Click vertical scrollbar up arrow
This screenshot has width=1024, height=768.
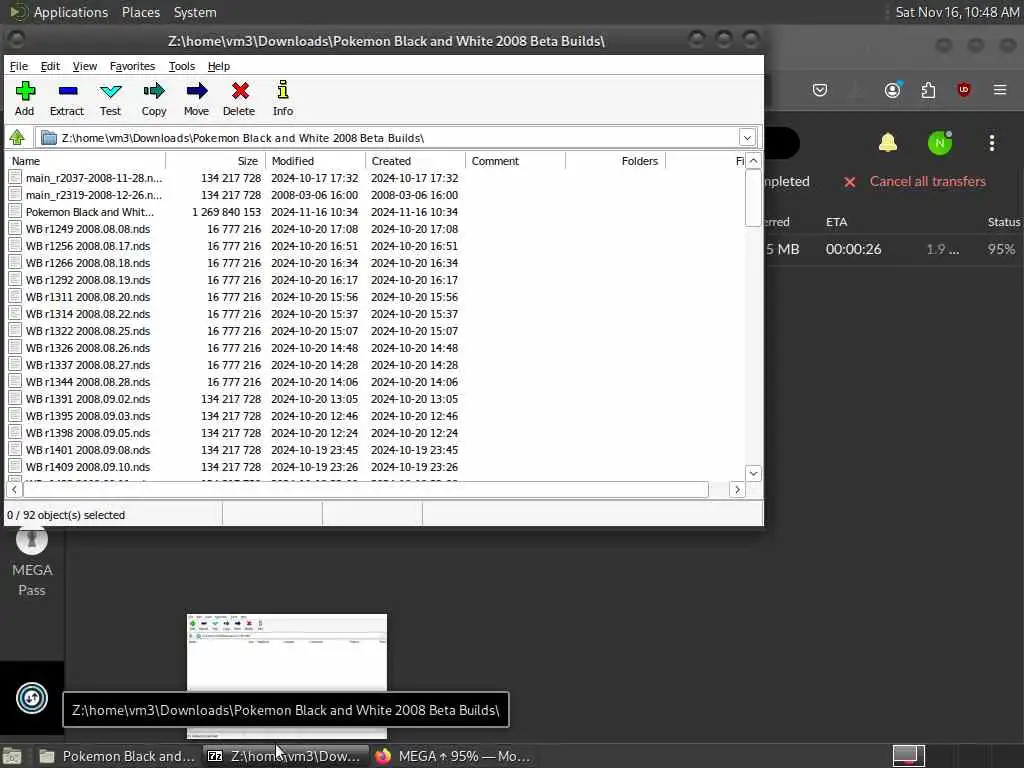pos(753,161)
